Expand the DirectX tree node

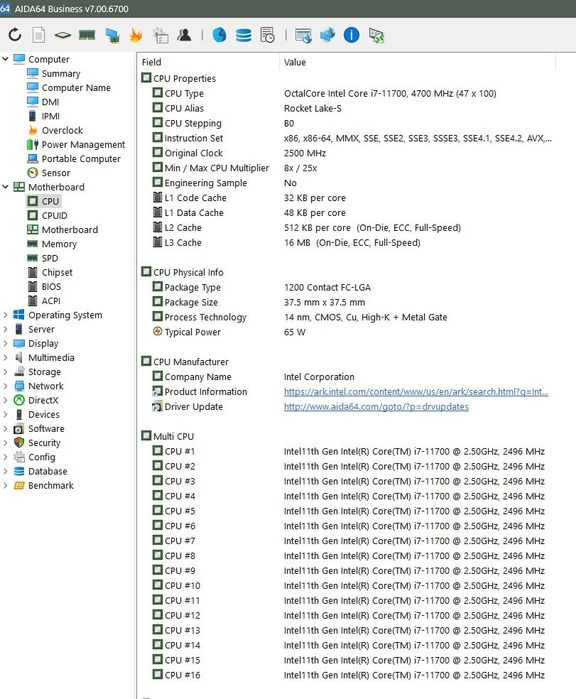point(5,400)
